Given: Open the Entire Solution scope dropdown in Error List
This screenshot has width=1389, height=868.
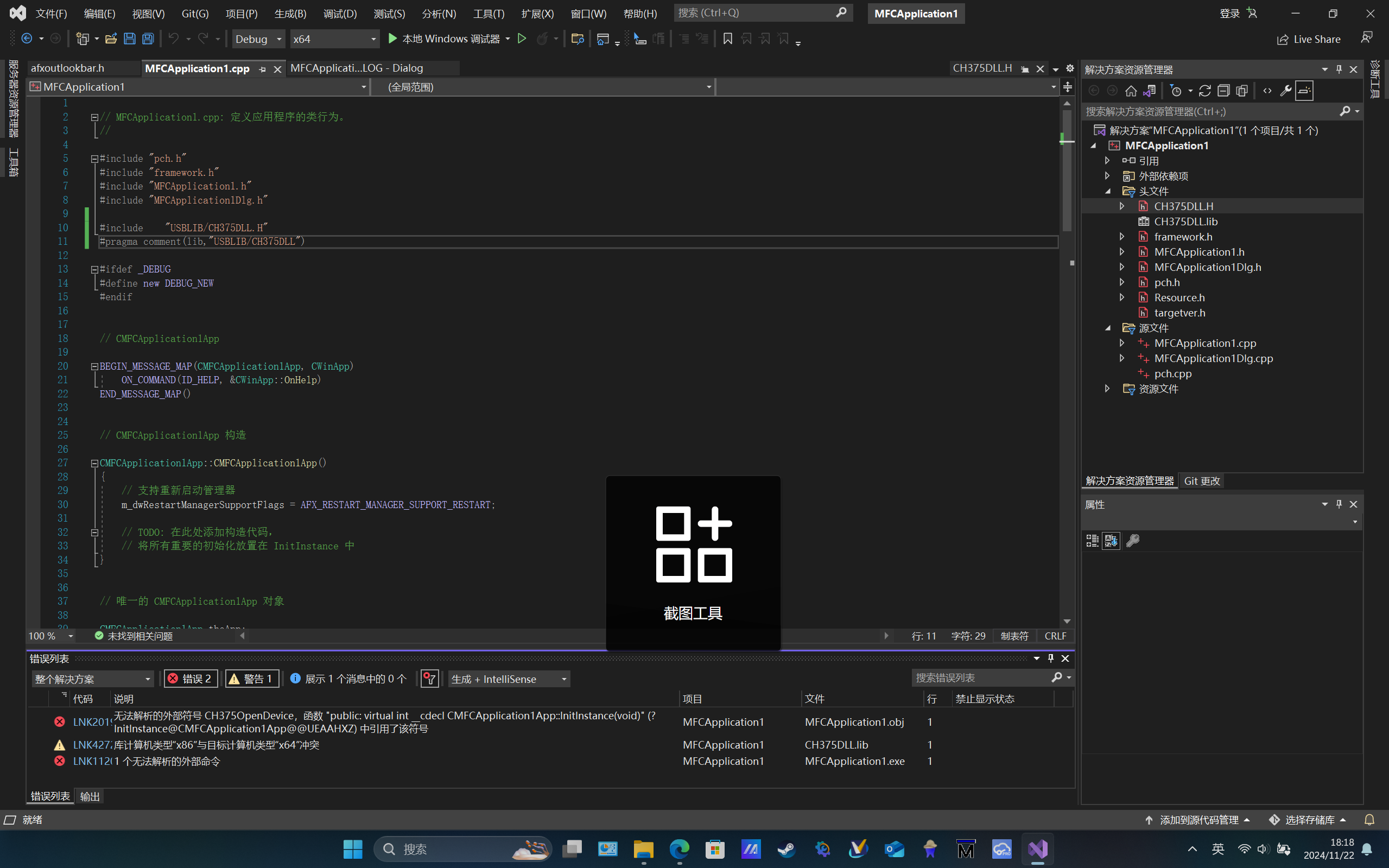Looking at the screenshot, I should coord(92,679).
